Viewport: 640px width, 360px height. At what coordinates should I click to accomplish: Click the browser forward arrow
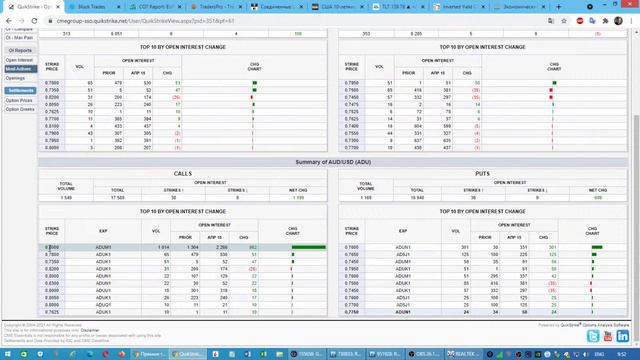tap(21, 21)
